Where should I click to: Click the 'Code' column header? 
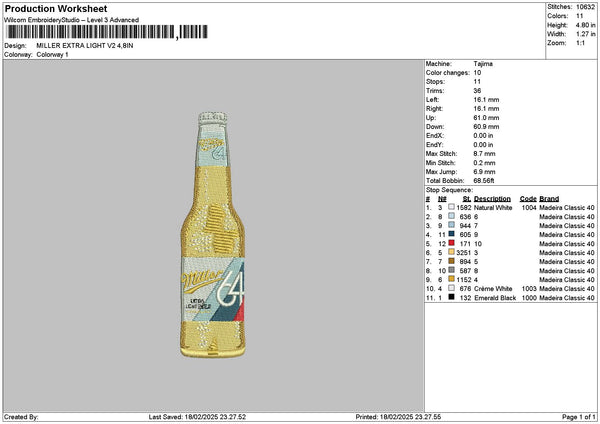(528, 199)
